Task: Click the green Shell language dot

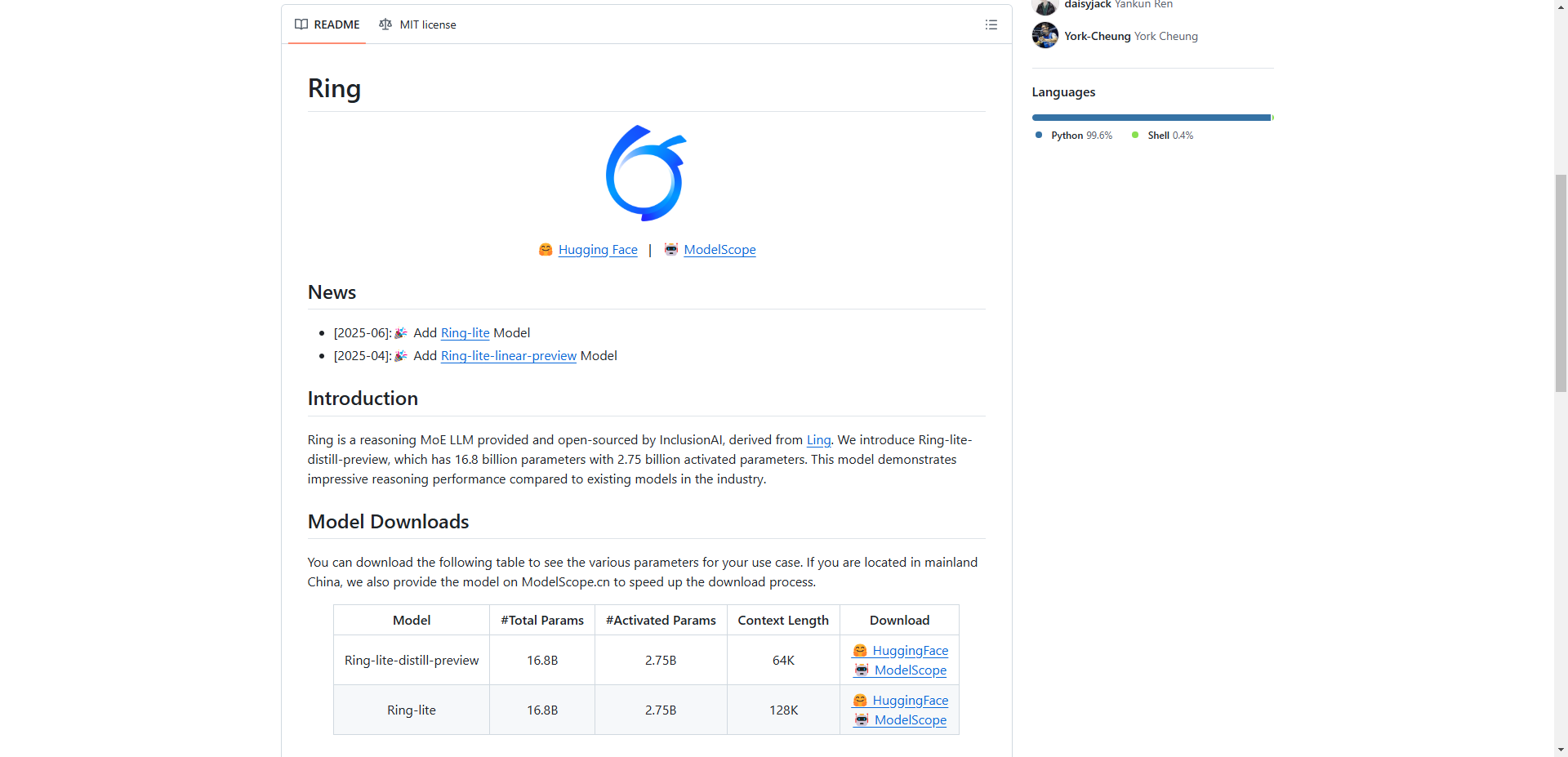Action: [x=1135, y=135]
